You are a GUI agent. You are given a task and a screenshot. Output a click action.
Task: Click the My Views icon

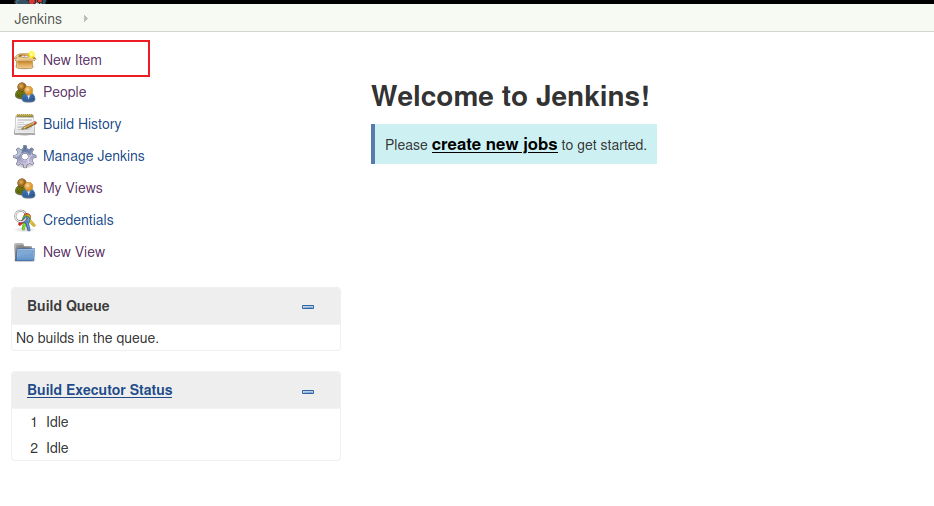click(x=25, y=188)
